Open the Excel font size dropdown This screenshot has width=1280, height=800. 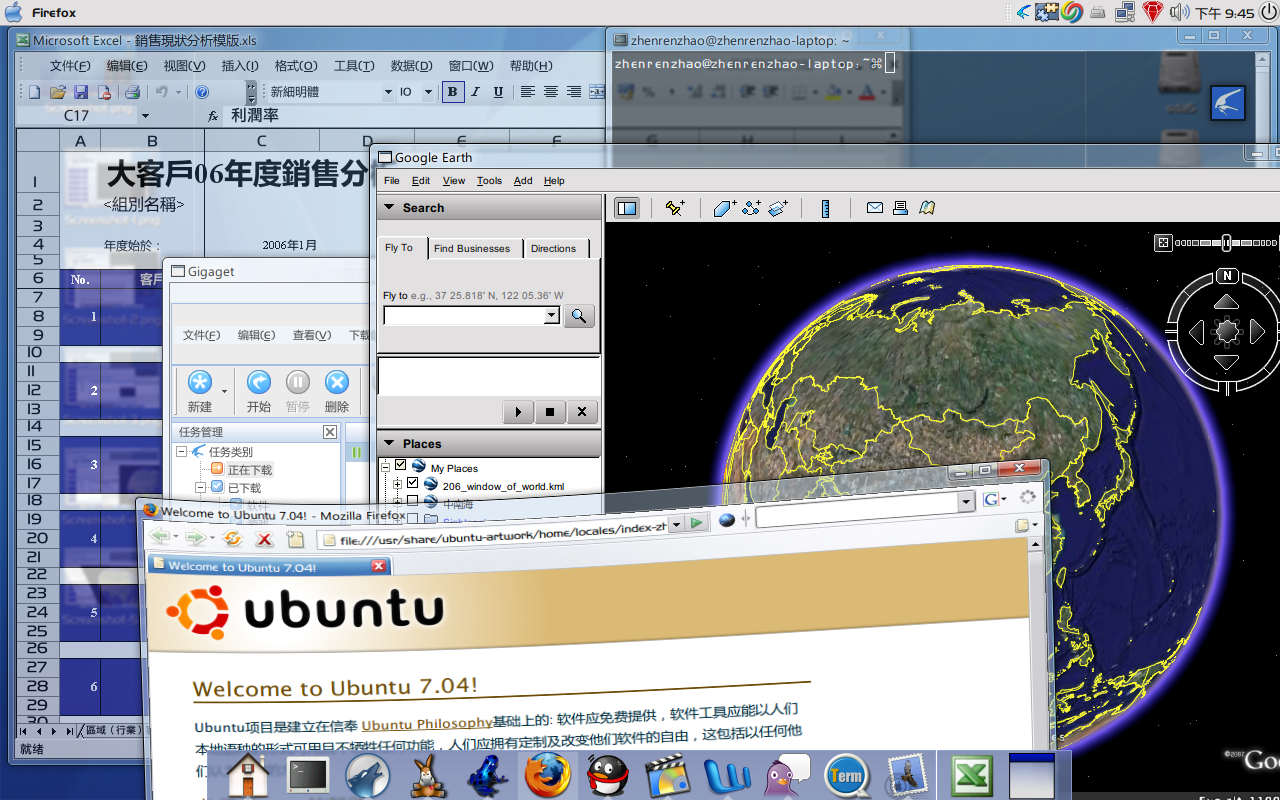[428, 92]
